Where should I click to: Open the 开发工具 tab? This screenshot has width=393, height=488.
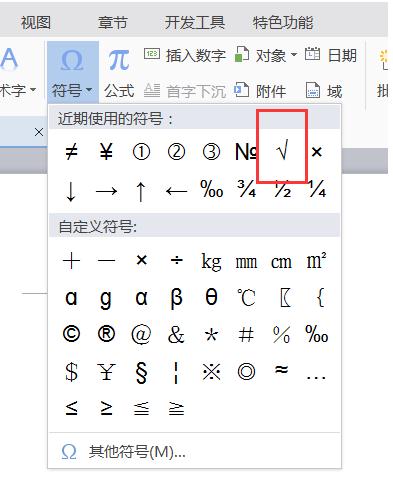[x=195, y=23]
